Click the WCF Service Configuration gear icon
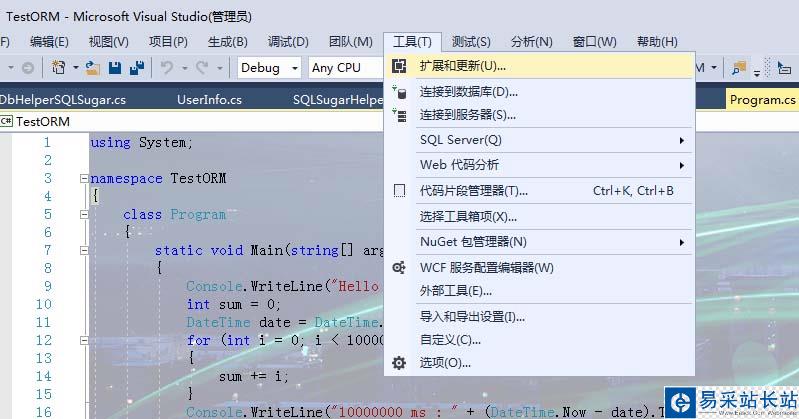Image resolution: width=799 pixels, height=419 pixels. tap(399, 267)
